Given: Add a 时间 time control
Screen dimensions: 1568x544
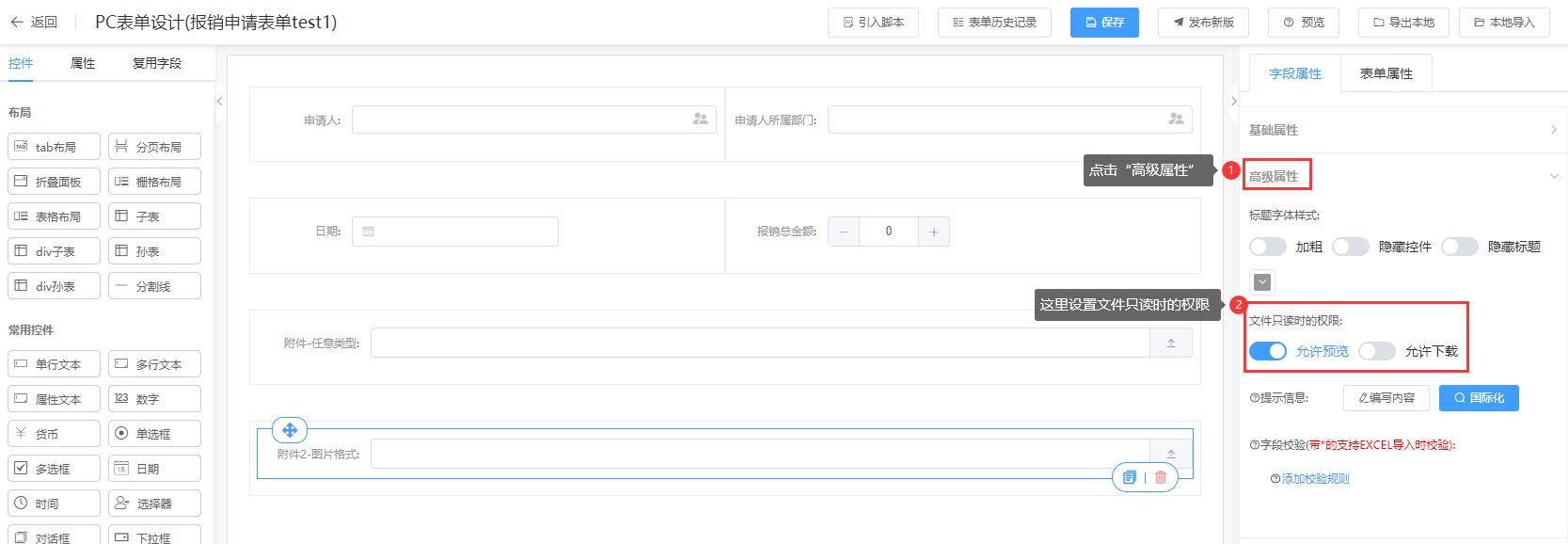Looking at the screenshot, I should [54, 504].
